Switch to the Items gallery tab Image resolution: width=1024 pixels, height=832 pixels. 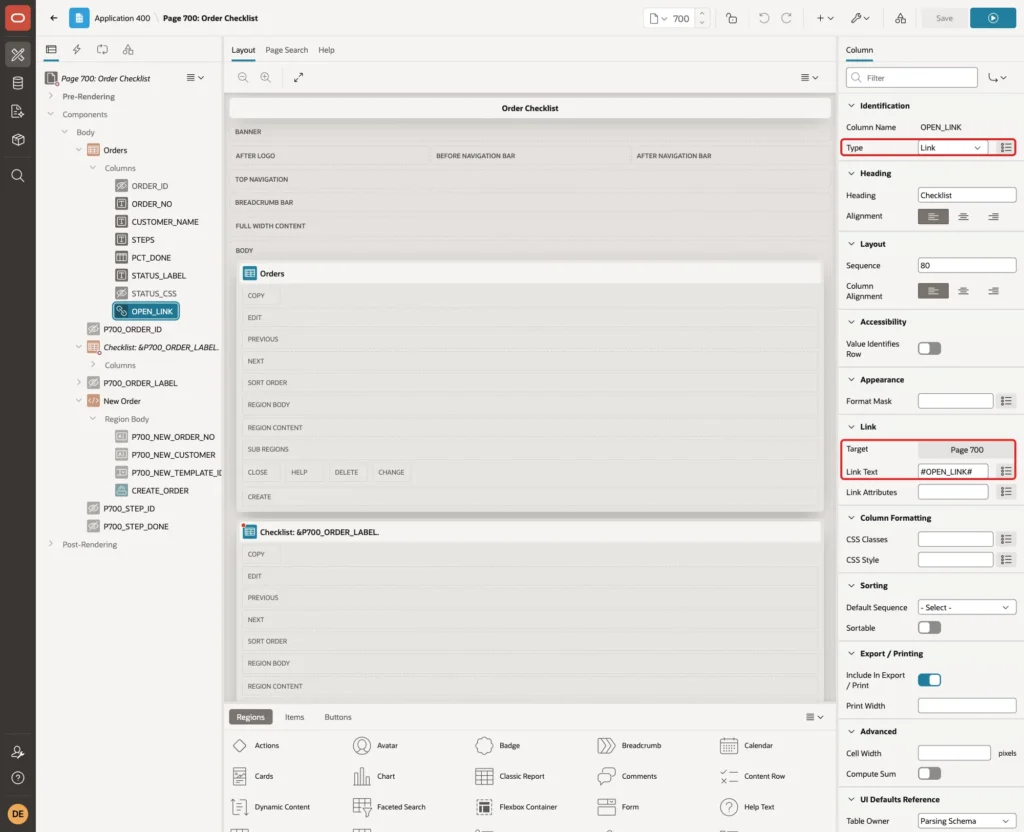(295, 717)
